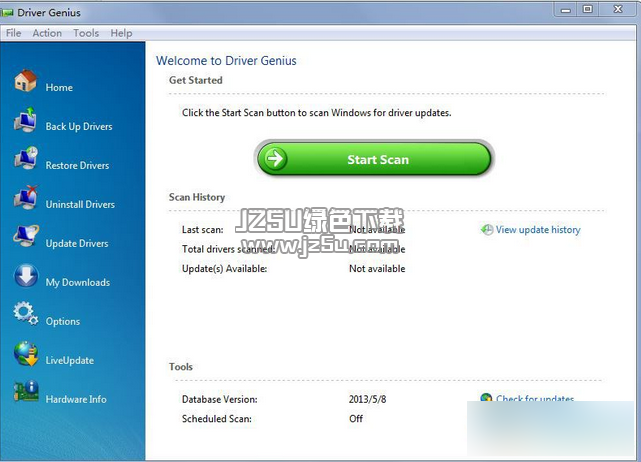Select Uninstall Drivers label

80,204
